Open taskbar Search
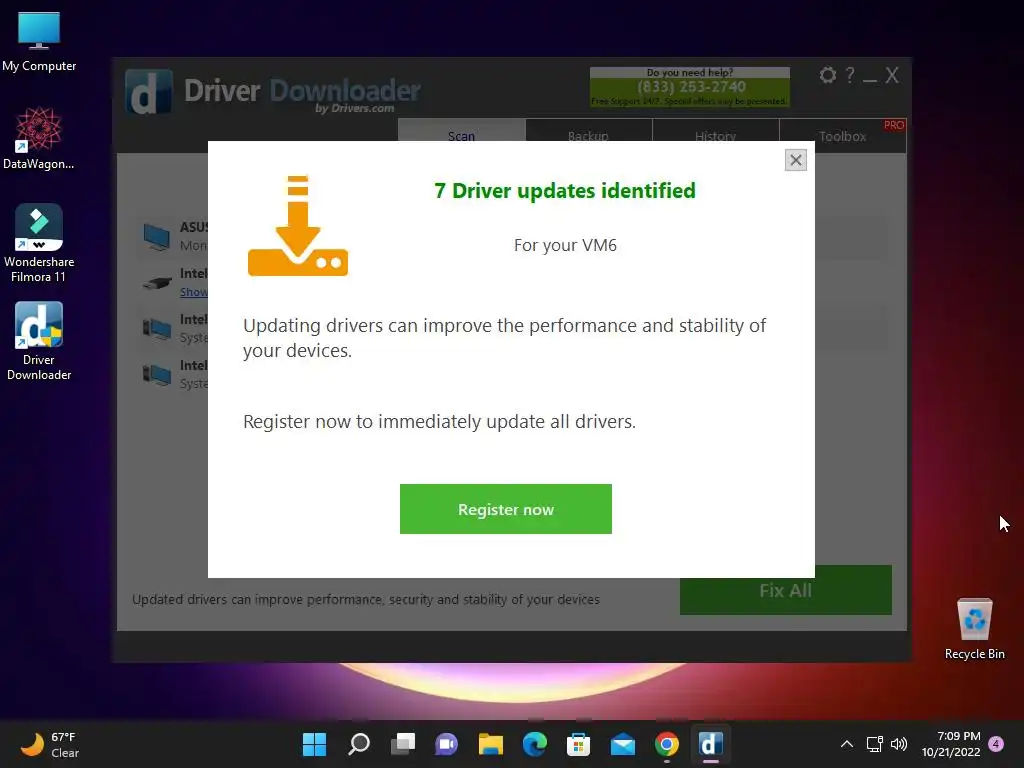This screenshot has height=768, width=1024. pos(359,744)
